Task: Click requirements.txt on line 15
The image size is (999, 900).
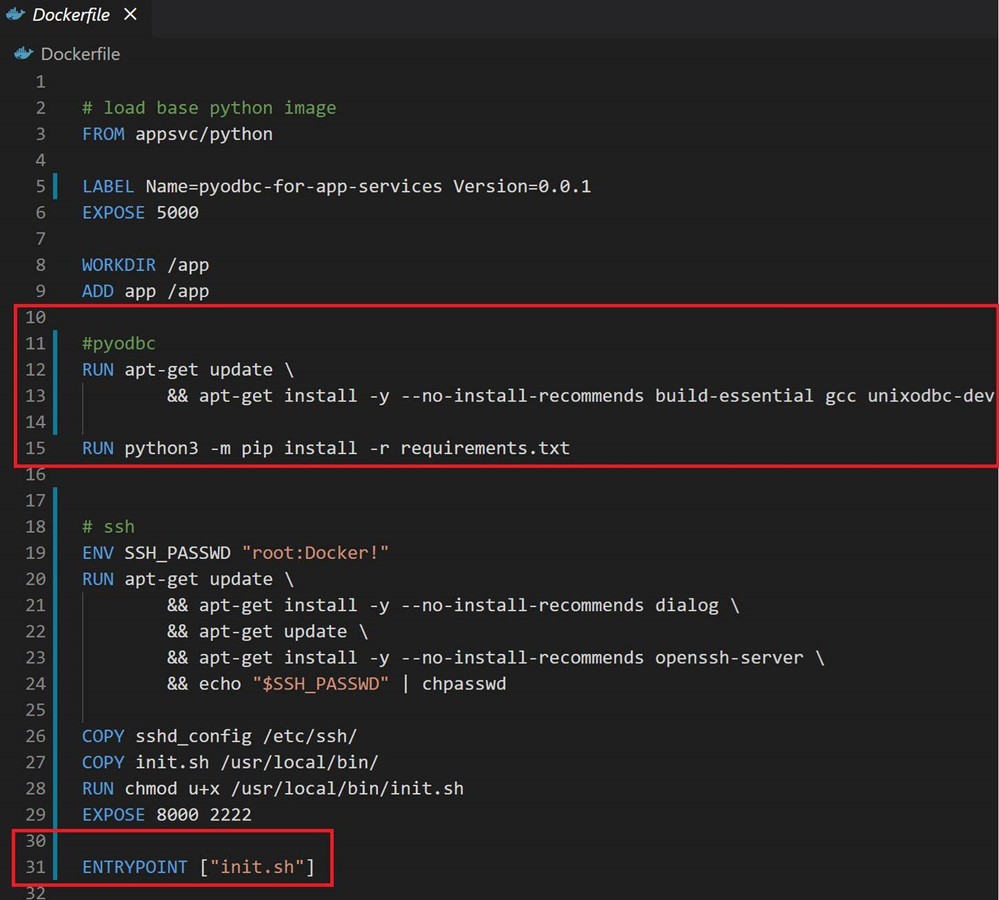Action: tap(485, 448)
